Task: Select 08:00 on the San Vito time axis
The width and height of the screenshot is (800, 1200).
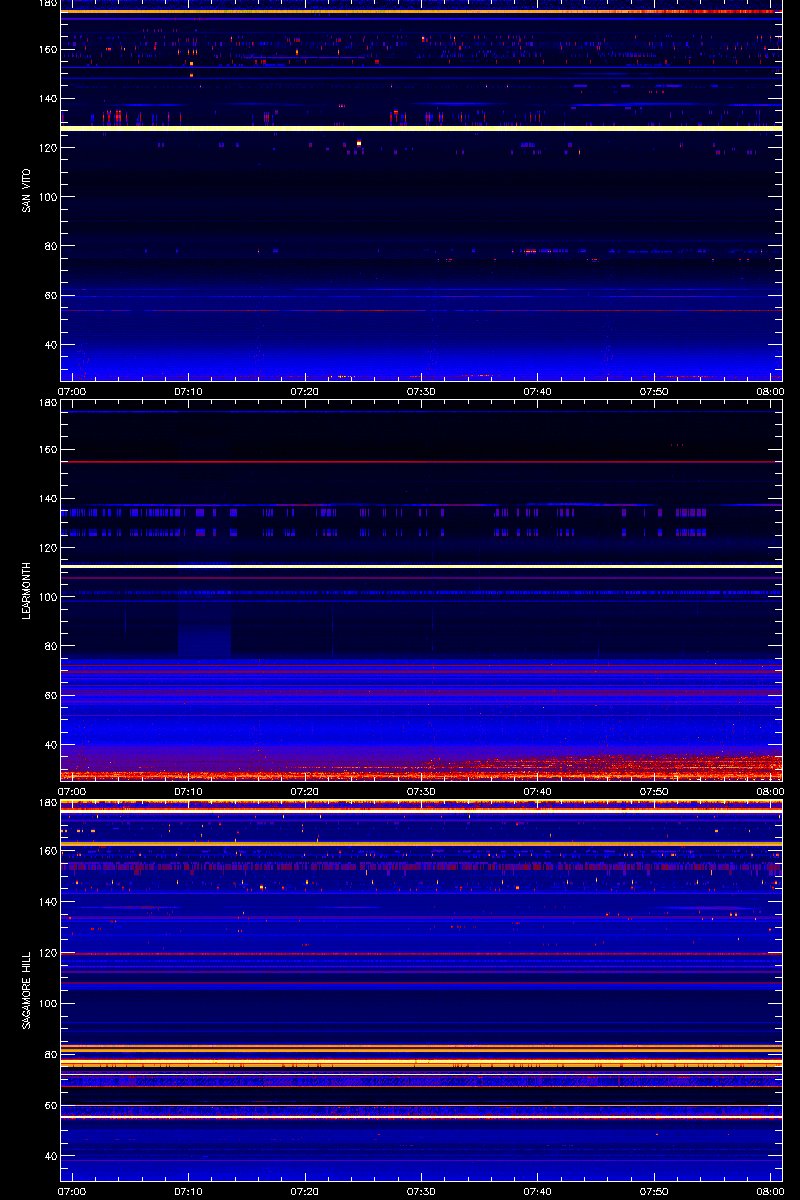Action: [x=770, y=391]
